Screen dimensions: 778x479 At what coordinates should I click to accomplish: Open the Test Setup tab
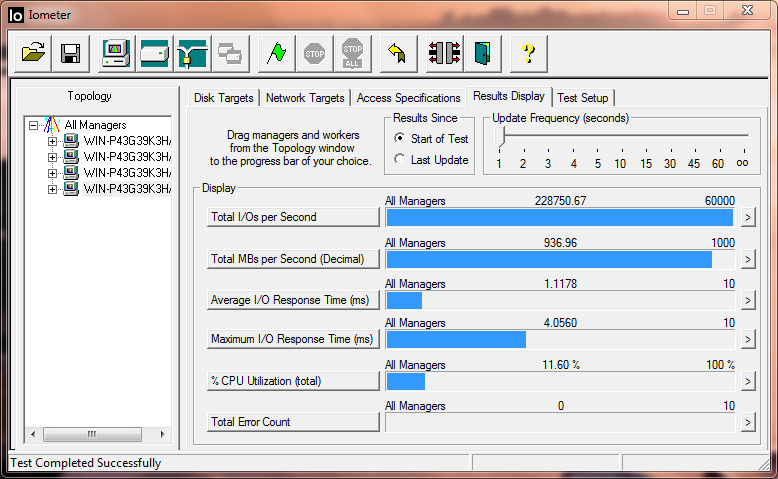point(582,98)
